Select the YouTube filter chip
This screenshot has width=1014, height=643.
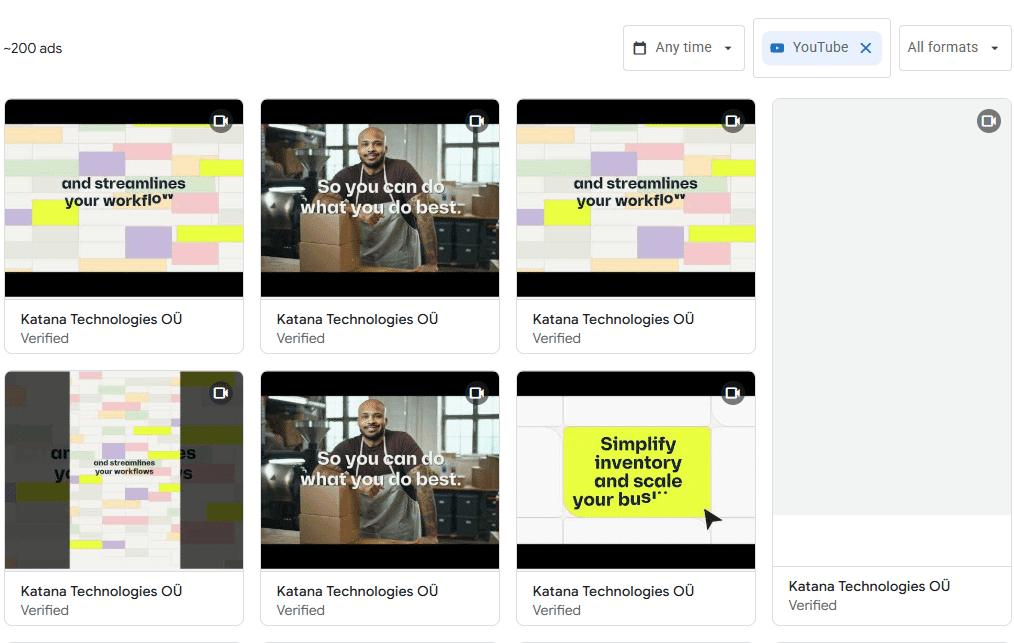click(822, 48)
